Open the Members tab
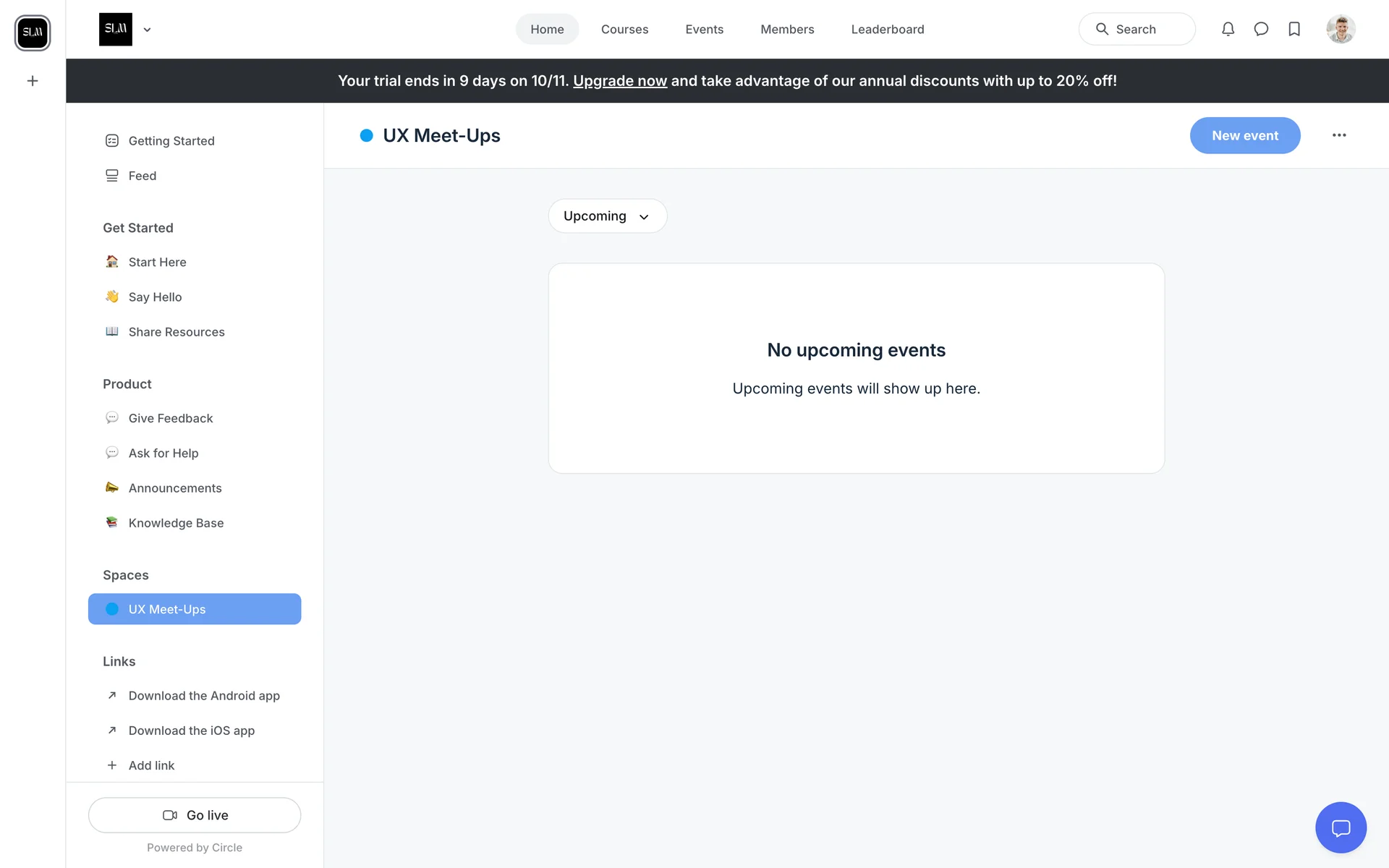The height and width of the screenshot is (868, 1389). [x=787, y=30]
